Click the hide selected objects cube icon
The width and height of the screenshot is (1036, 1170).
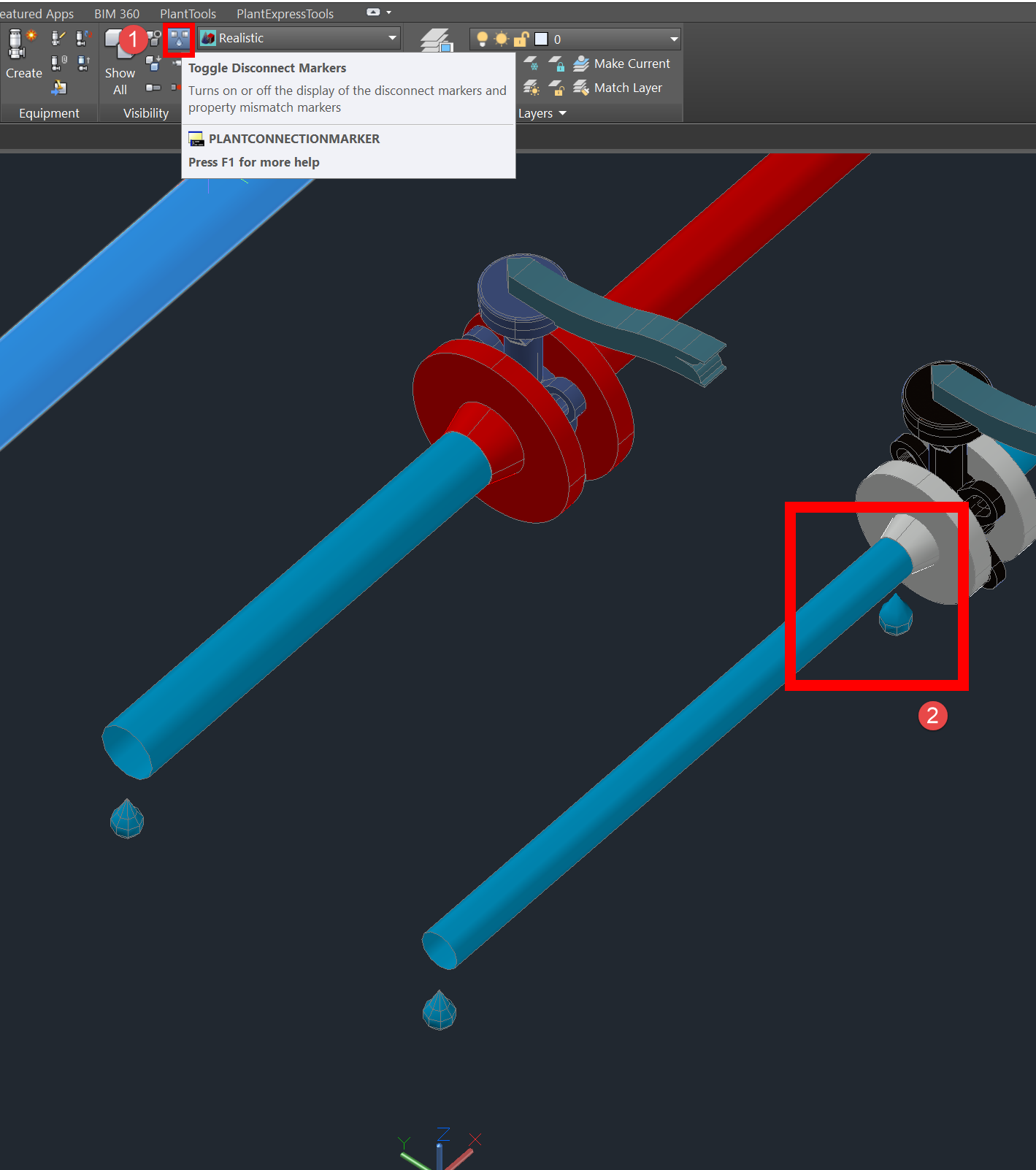click(154, 38)
